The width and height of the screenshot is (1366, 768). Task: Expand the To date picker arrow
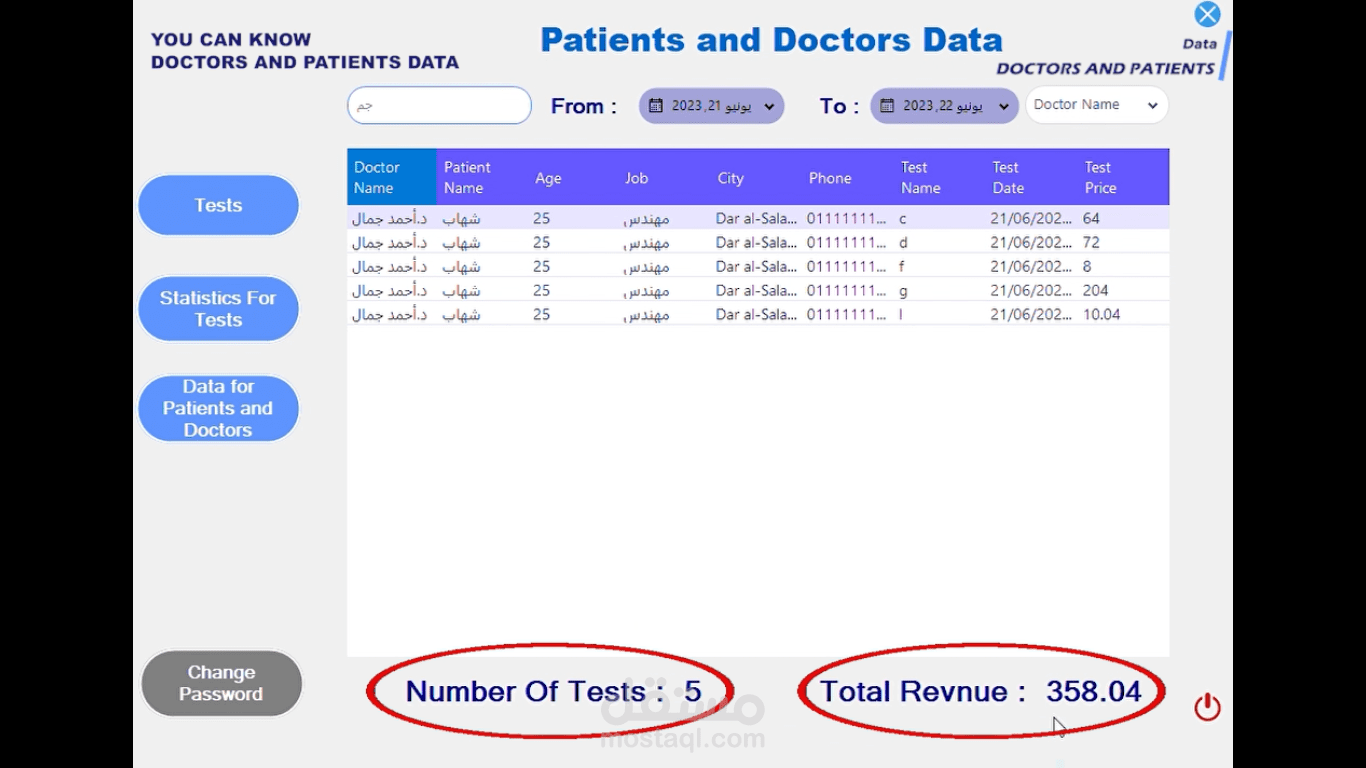pos(1003,106)
